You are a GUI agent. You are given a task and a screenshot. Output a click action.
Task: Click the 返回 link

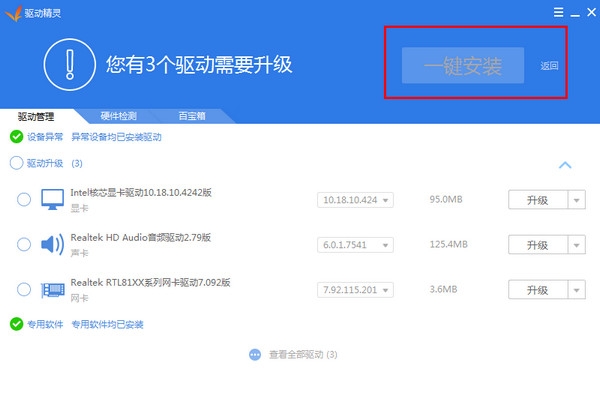[549, 67]
